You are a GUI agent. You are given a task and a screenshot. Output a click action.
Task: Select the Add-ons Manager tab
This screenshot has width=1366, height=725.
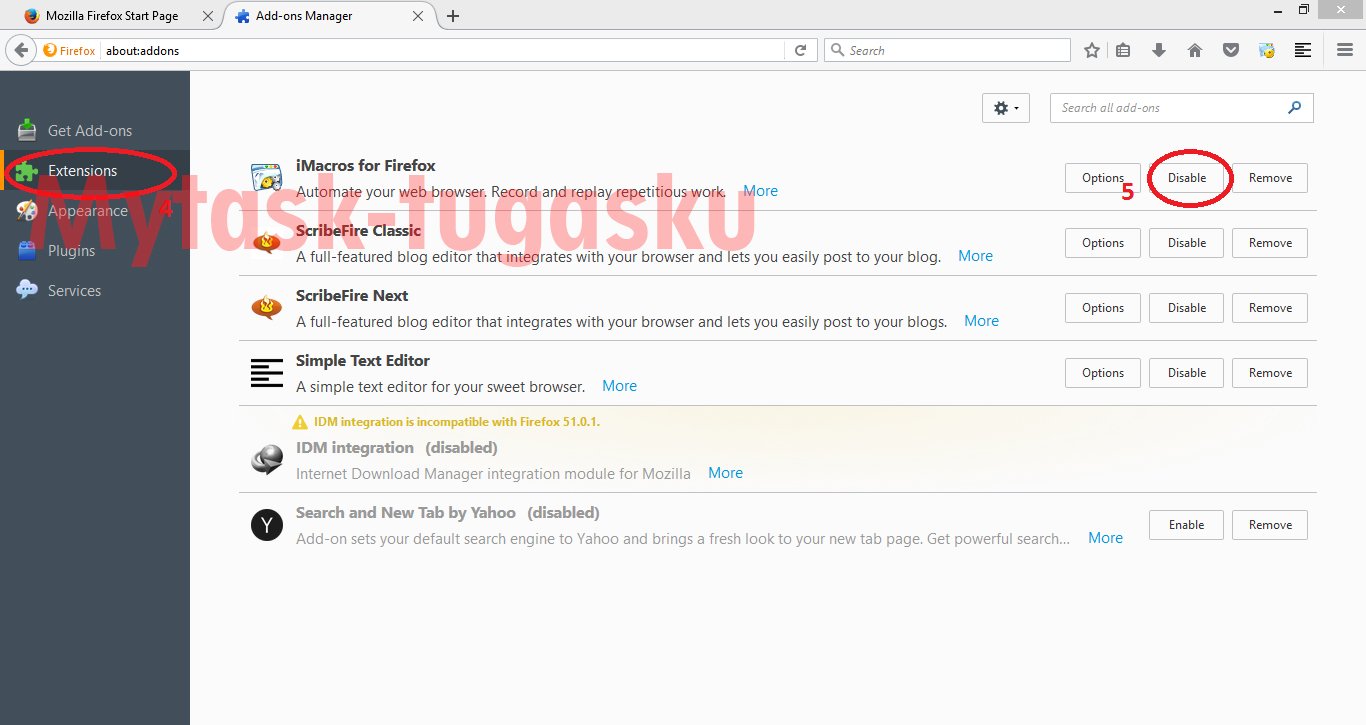328,16
